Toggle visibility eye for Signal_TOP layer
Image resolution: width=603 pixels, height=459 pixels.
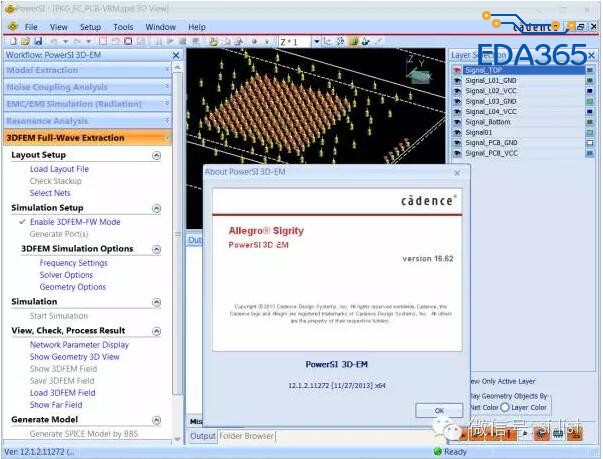click(x=456, y=70)
